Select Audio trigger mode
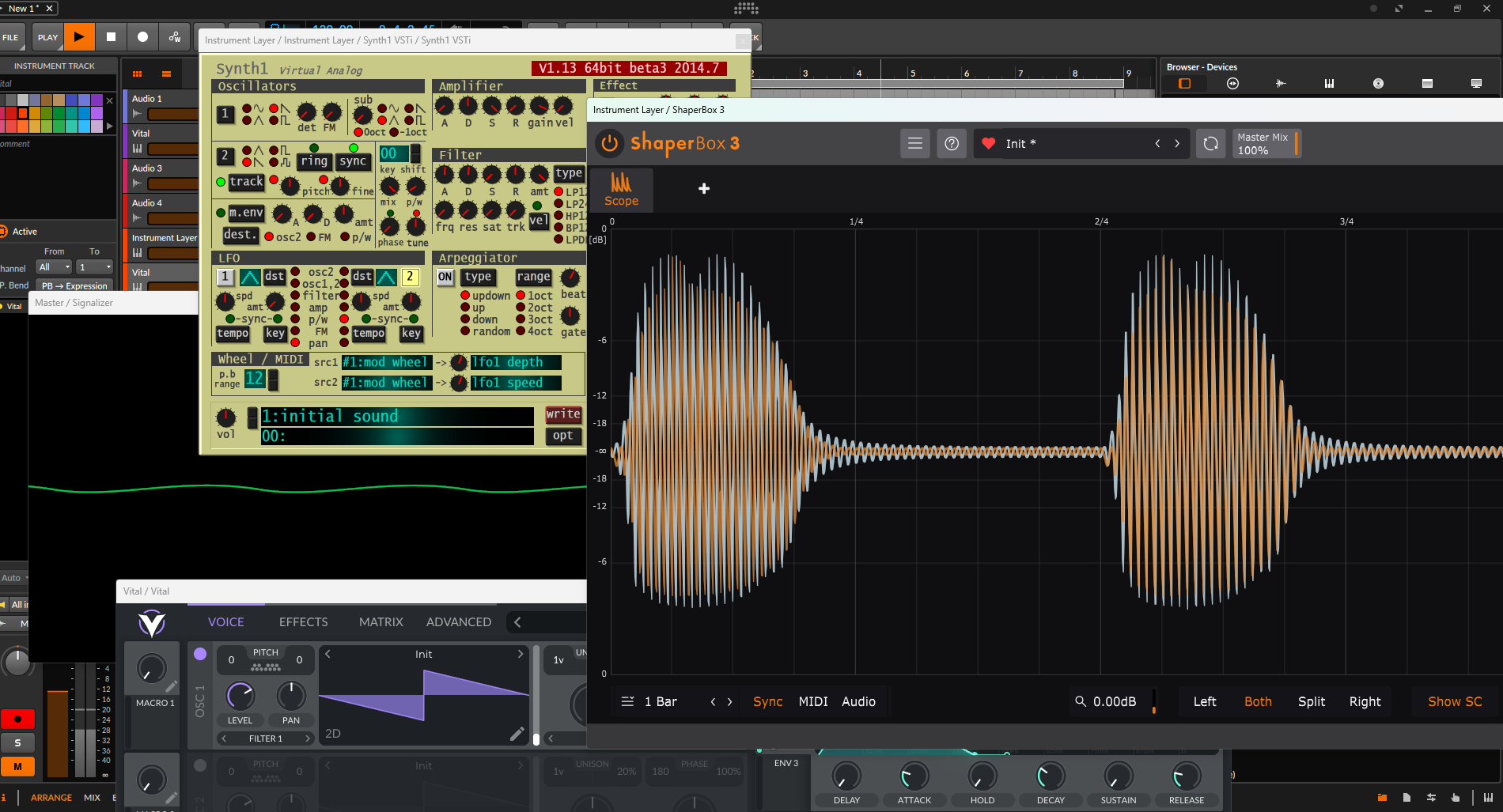 [x=858, y=701]
